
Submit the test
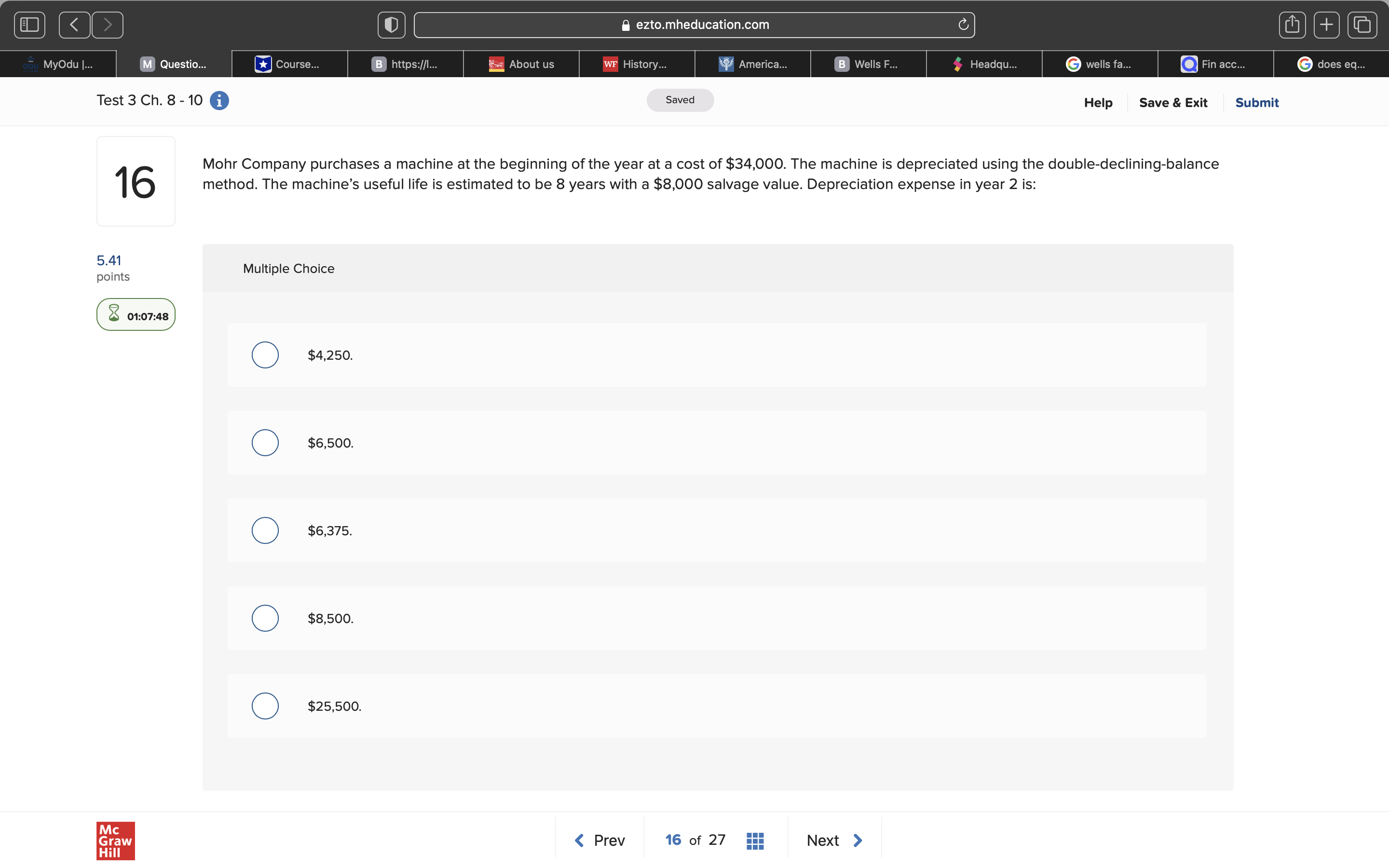tap(1256, 103)
